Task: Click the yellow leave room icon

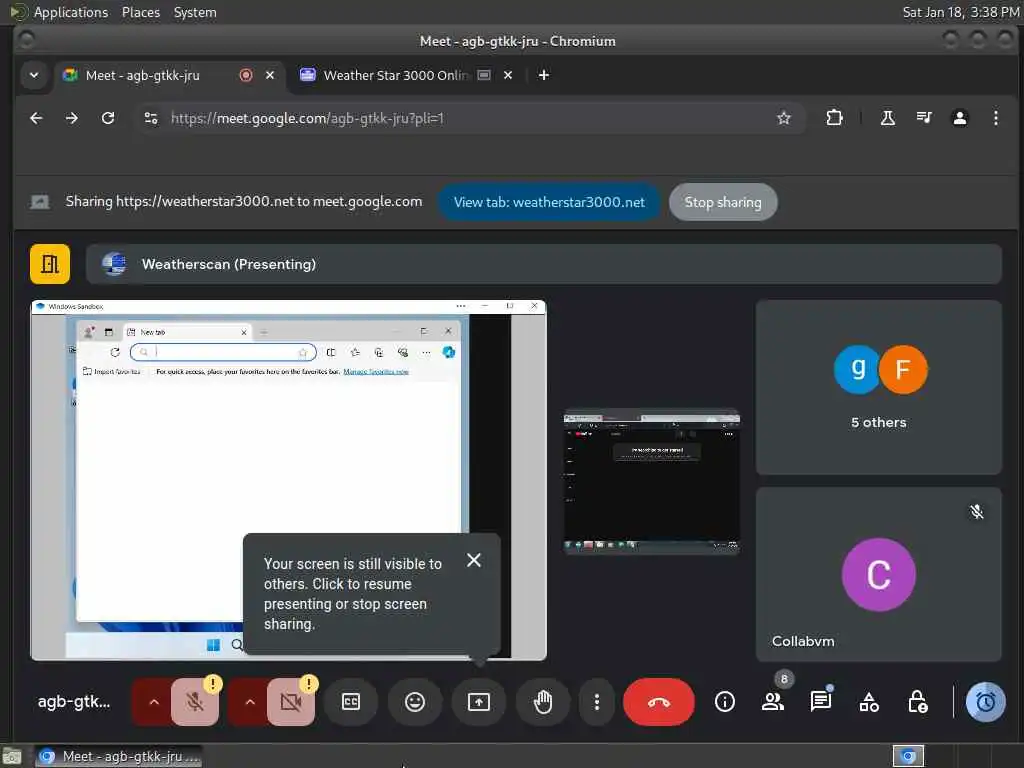Action: (x=50, y=264)
